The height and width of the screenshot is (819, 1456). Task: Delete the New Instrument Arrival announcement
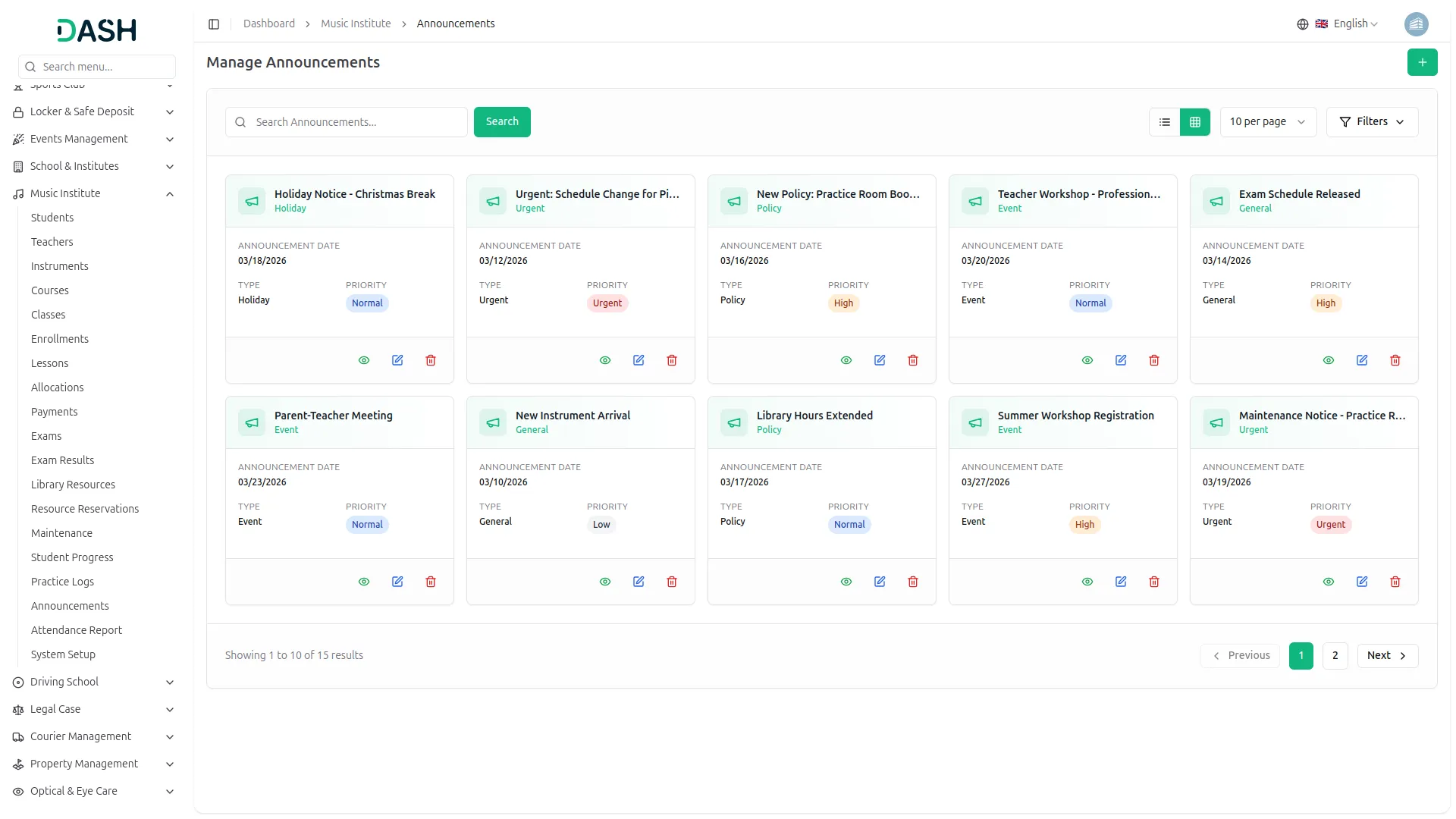672,582
